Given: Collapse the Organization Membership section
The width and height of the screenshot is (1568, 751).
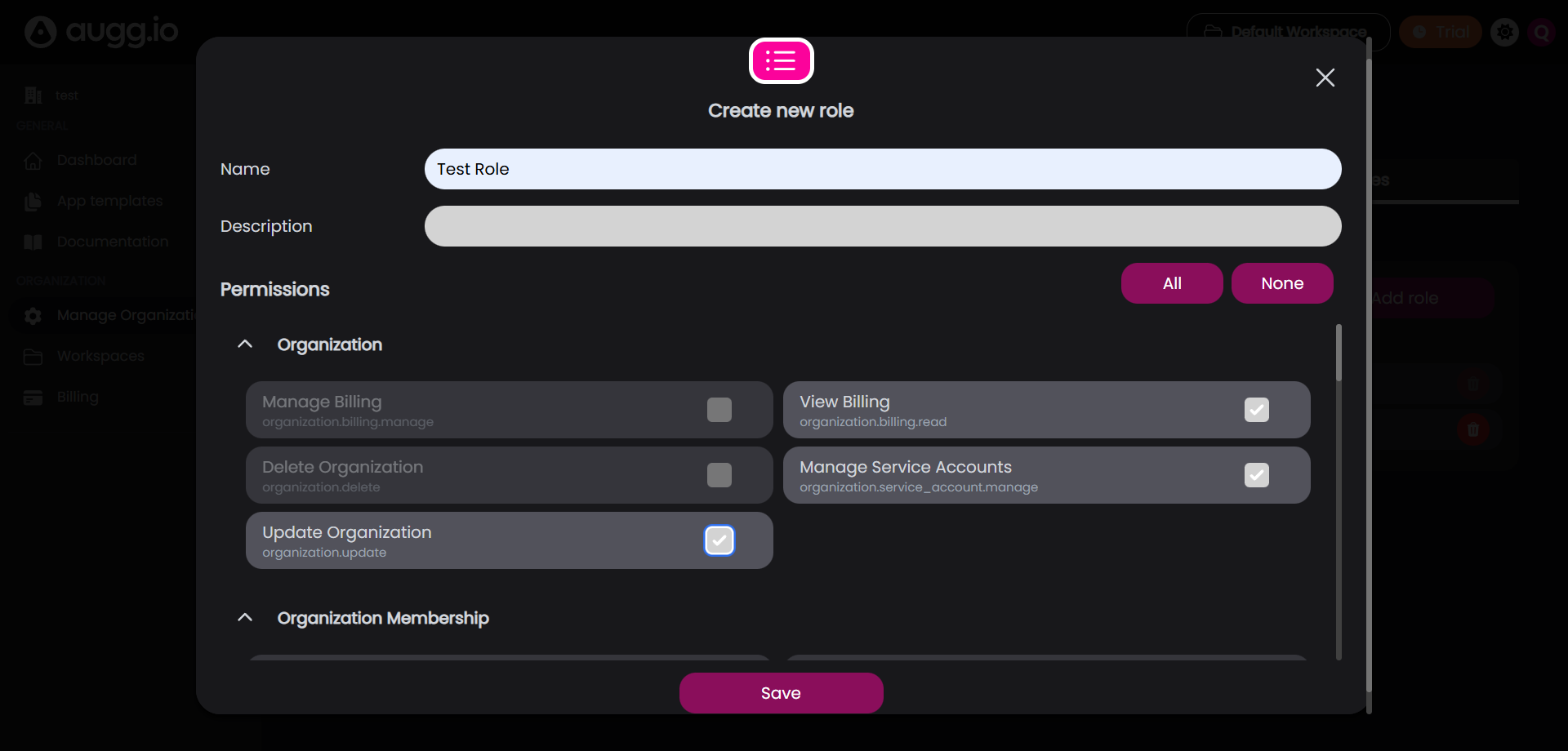Looking at the screenshot, I should click(245, 618).
